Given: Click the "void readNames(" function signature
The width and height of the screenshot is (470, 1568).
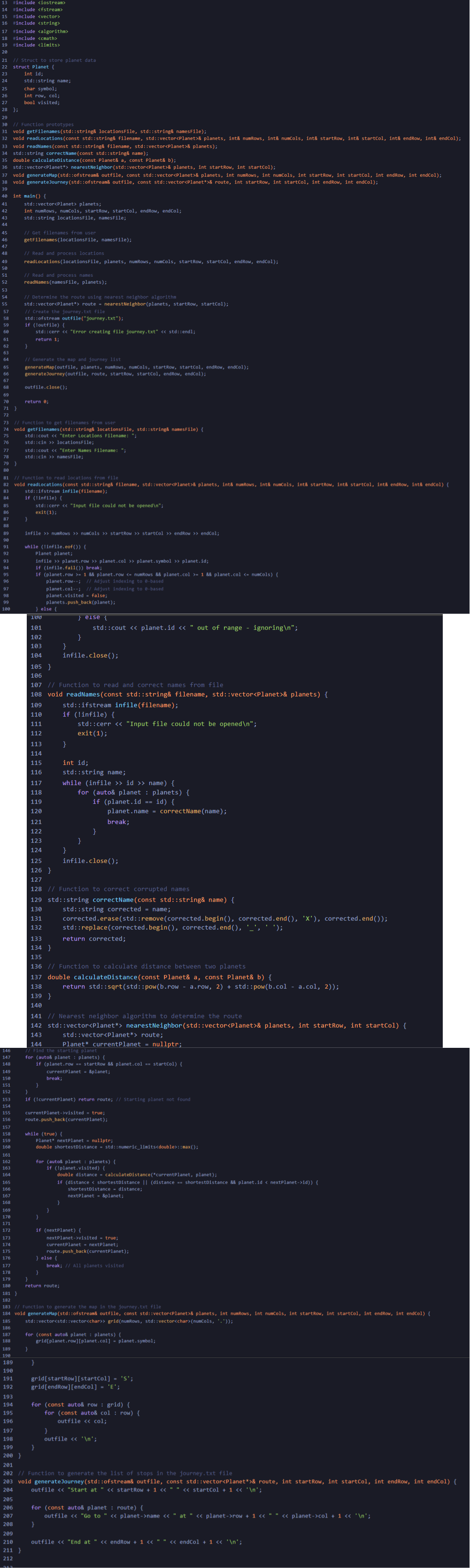Looking at the screenshot, I should [x=188, y=695].
